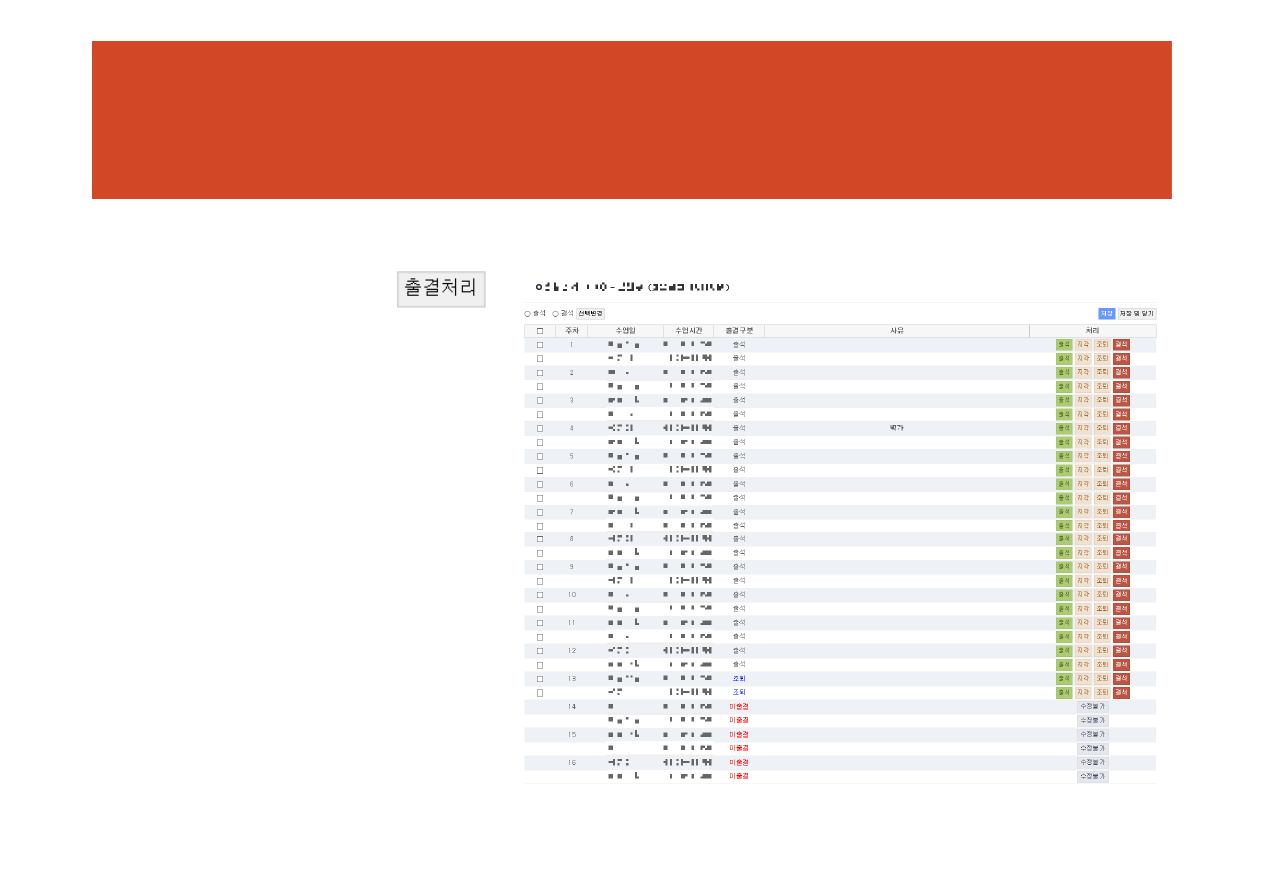Check the first row checkbox for week 1
The width and height of the screenshot is (1263, 893).
(x=540, y=345)
